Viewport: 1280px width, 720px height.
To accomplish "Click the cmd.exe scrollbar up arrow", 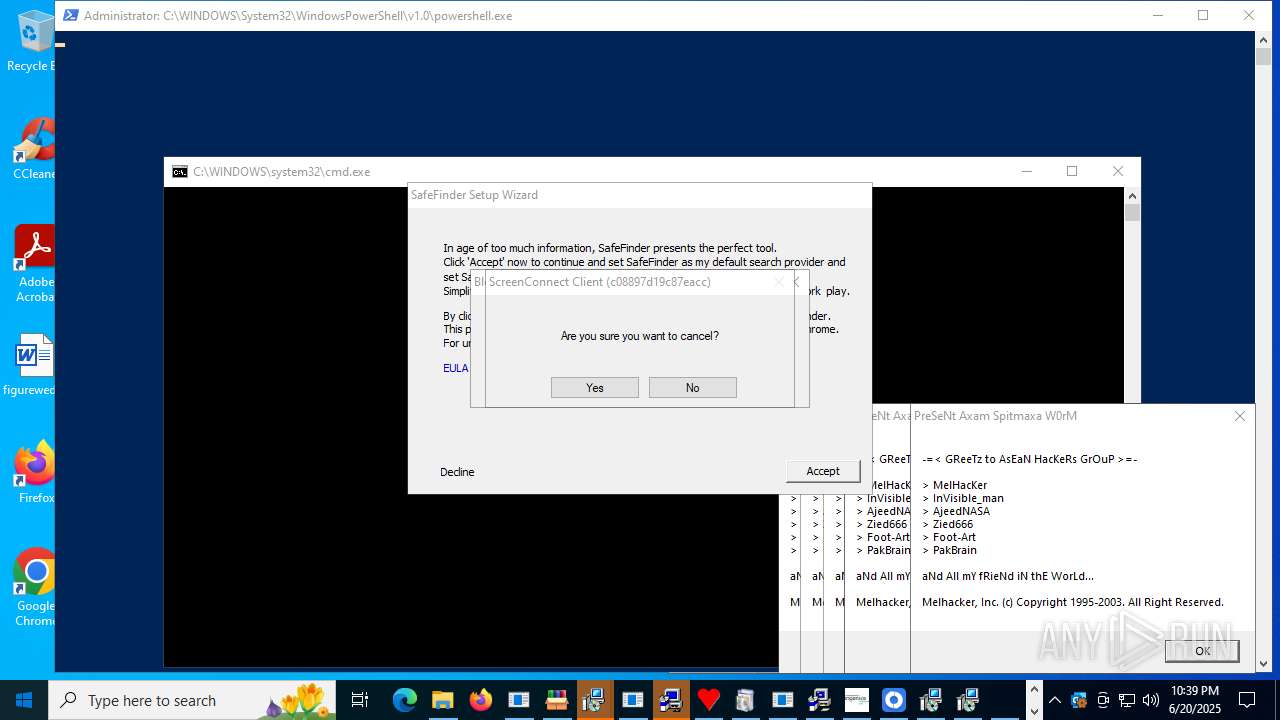I will (x=1132, y=195).
